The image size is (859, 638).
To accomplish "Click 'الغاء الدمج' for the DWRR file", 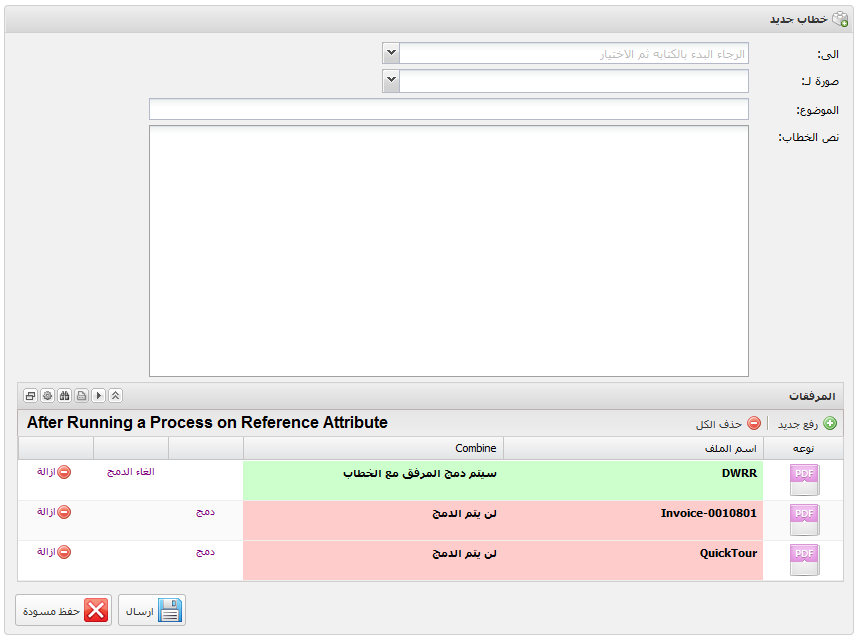I will point(130,472).
